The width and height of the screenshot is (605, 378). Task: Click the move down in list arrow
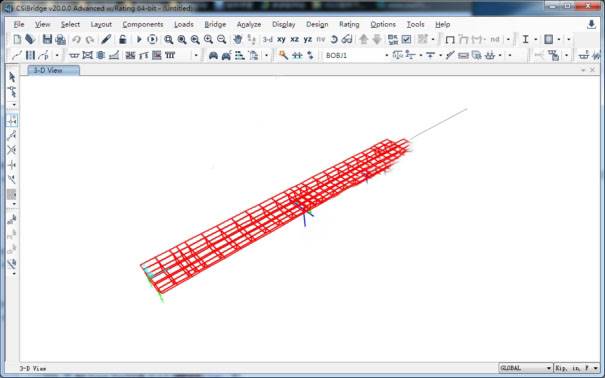377,39
